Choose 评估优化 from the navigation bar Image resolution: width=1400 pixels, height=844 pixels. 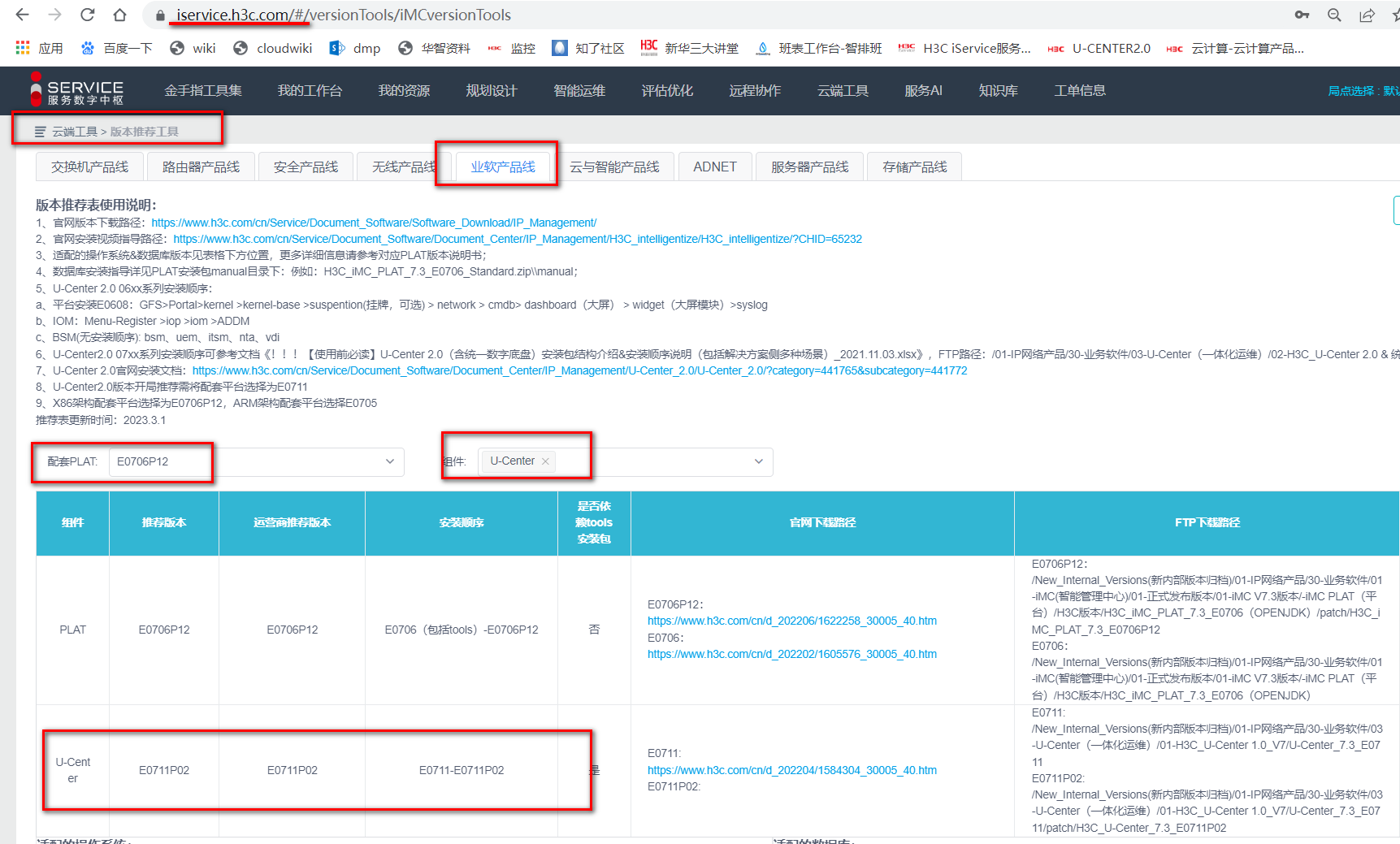pos(667,90)
